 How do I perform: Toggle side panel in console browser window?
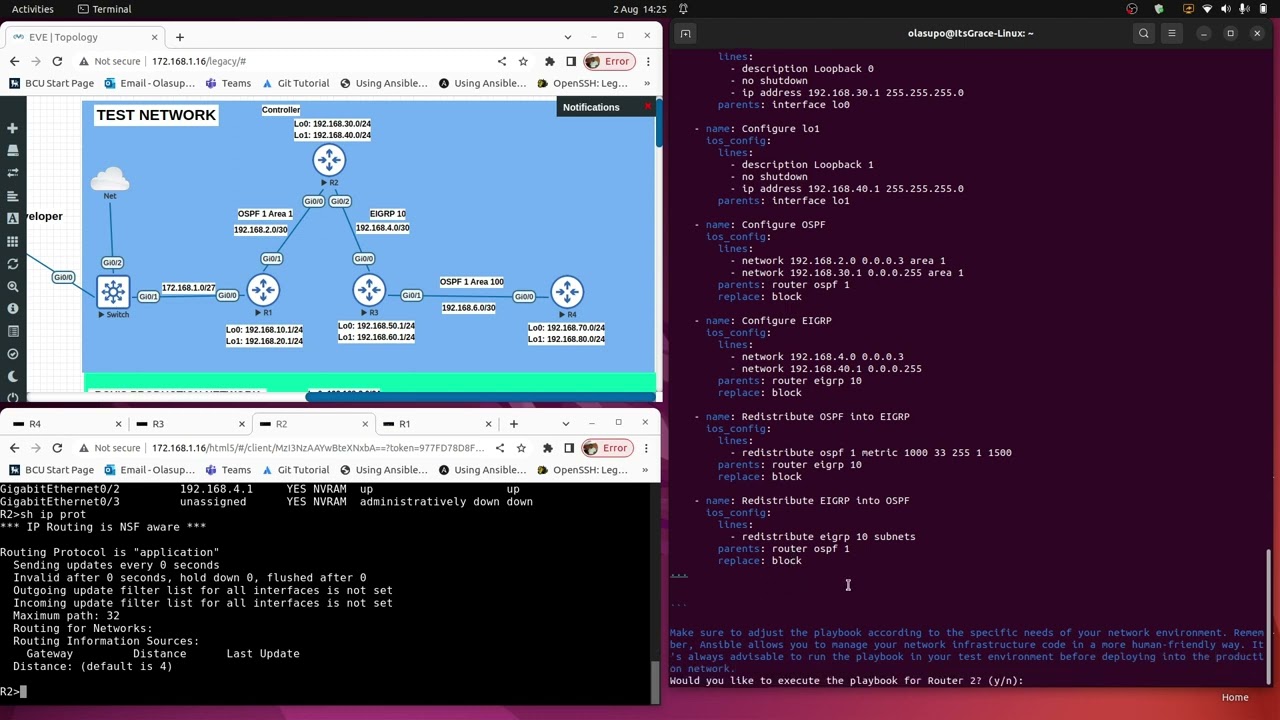click(568, 448)
